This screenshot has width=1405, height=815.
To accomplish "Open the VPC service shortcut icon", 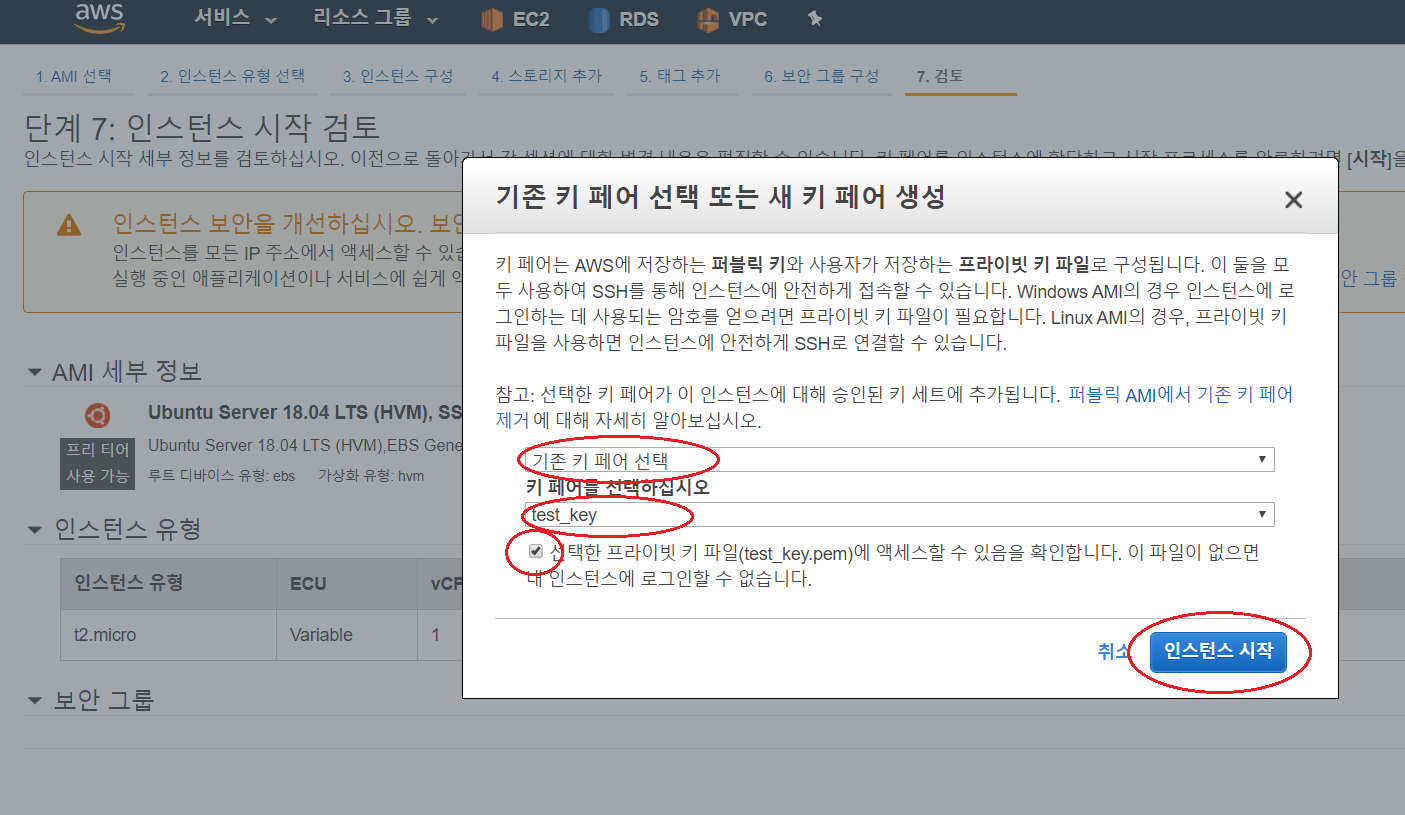I will pyautogui.click(x=708, y=19).
